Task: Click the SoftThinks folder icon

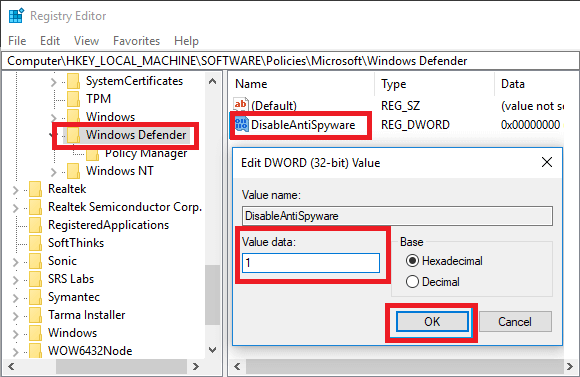Action: (36, 243)
